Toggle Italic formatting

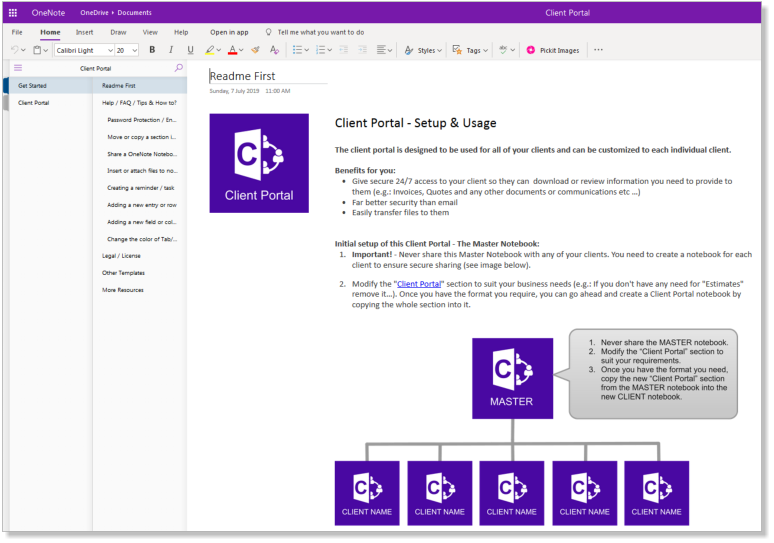point(171,50)
